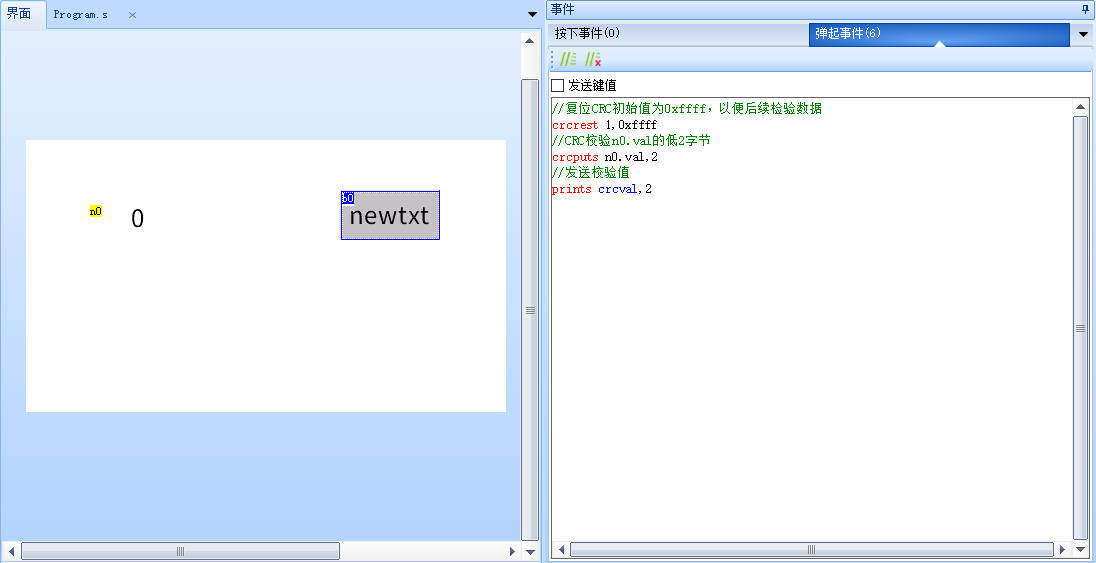
Task: Click the code editor scroll-right arrow
Action: (x=1063, y=550)
